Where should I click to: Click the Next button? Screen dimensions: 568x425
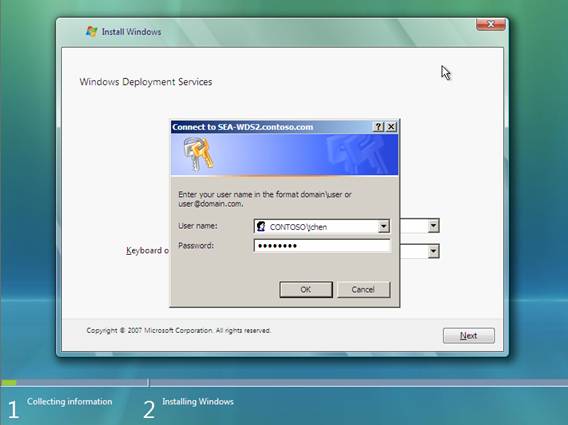pos(468,336)
